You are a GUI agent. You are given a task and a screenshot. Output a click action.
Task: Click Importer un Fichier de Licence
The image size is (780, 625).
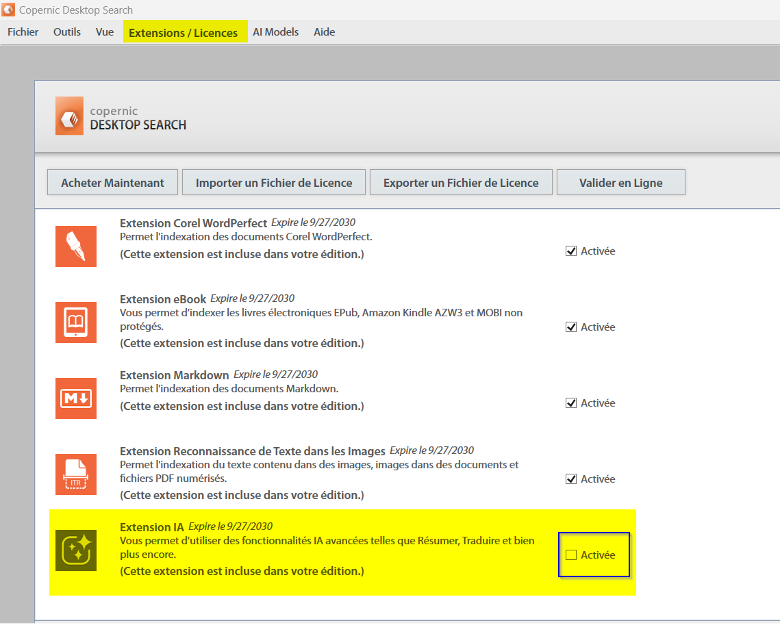click(x=274, y=183)
